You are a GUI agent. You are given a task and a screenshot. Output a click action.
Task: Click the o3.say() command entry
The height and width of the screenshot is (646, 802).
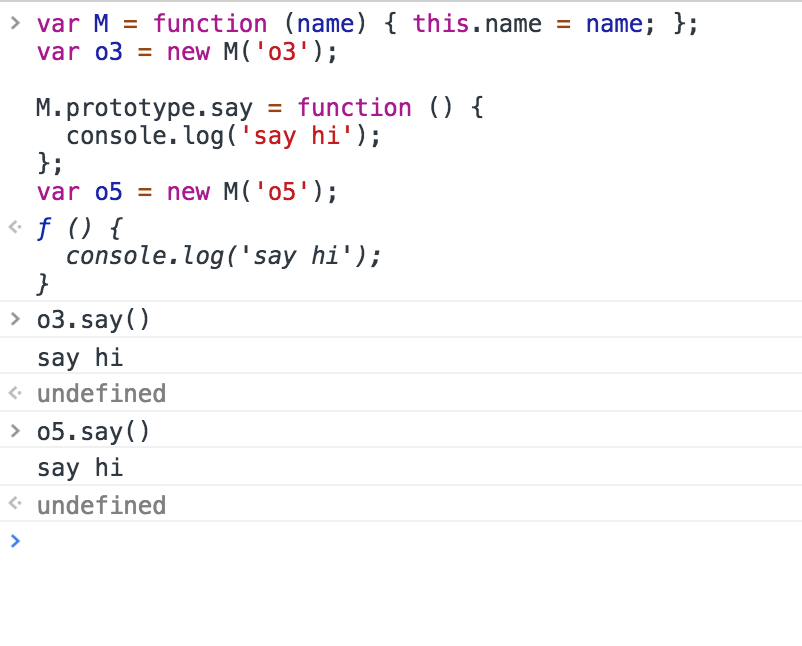[x=93, y=320]
